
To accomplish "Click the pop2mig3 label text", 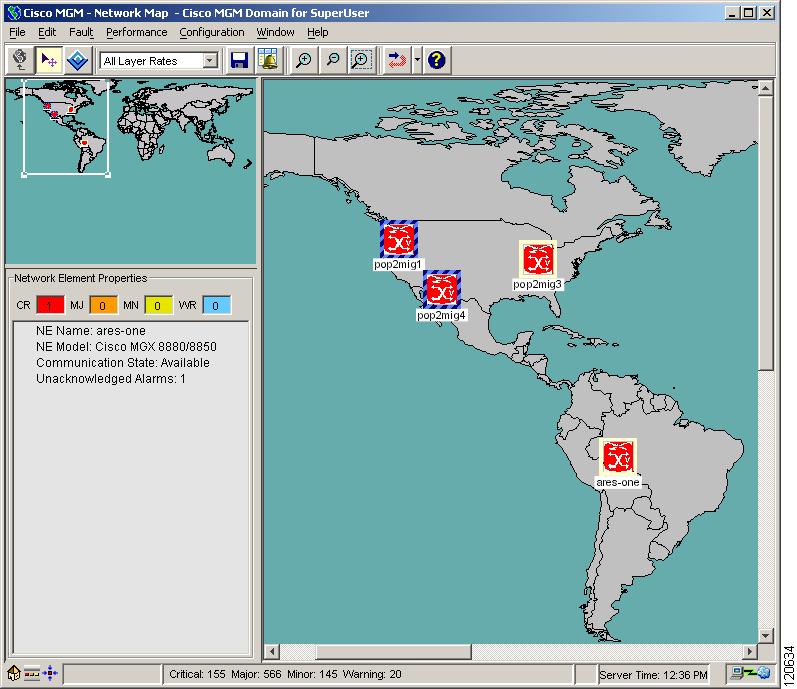I will click(x=537, y=284).
